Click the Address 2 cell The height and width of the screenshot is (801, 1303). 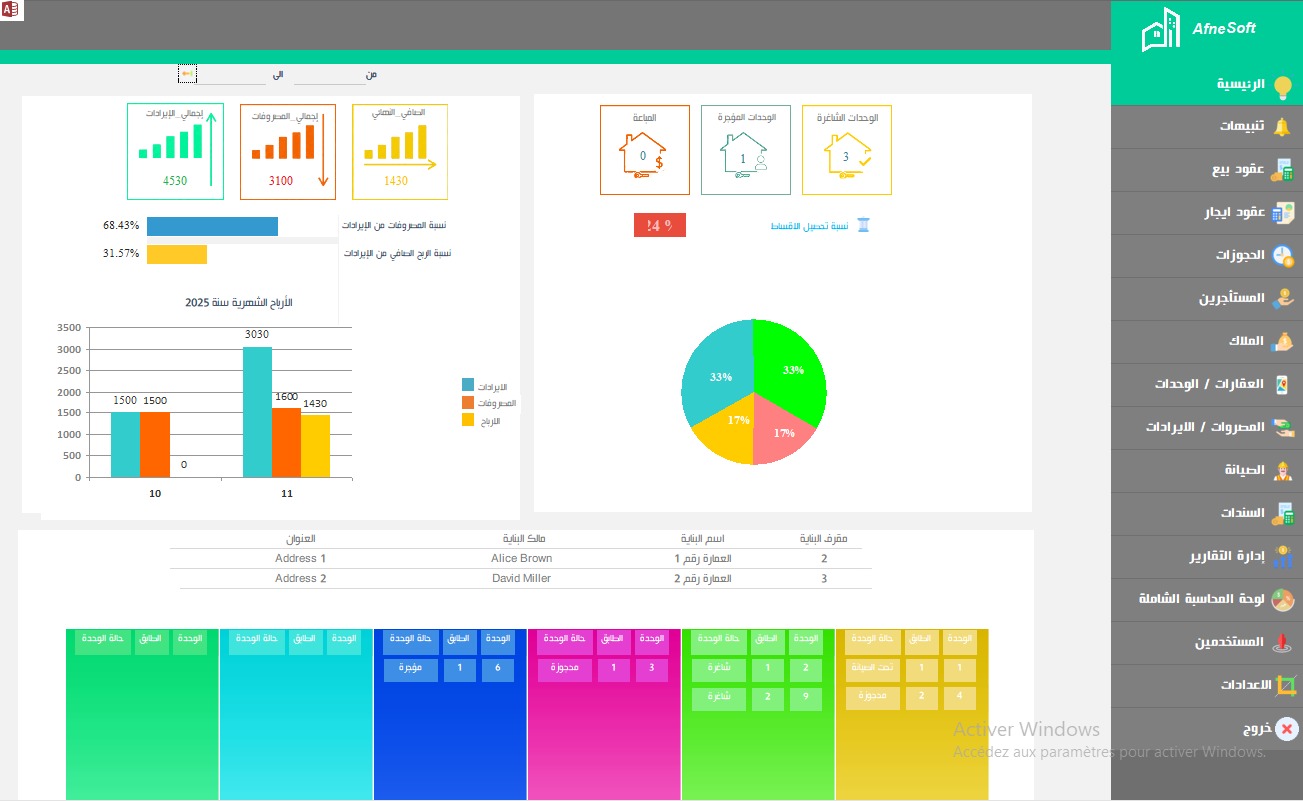tap(301, 578)
